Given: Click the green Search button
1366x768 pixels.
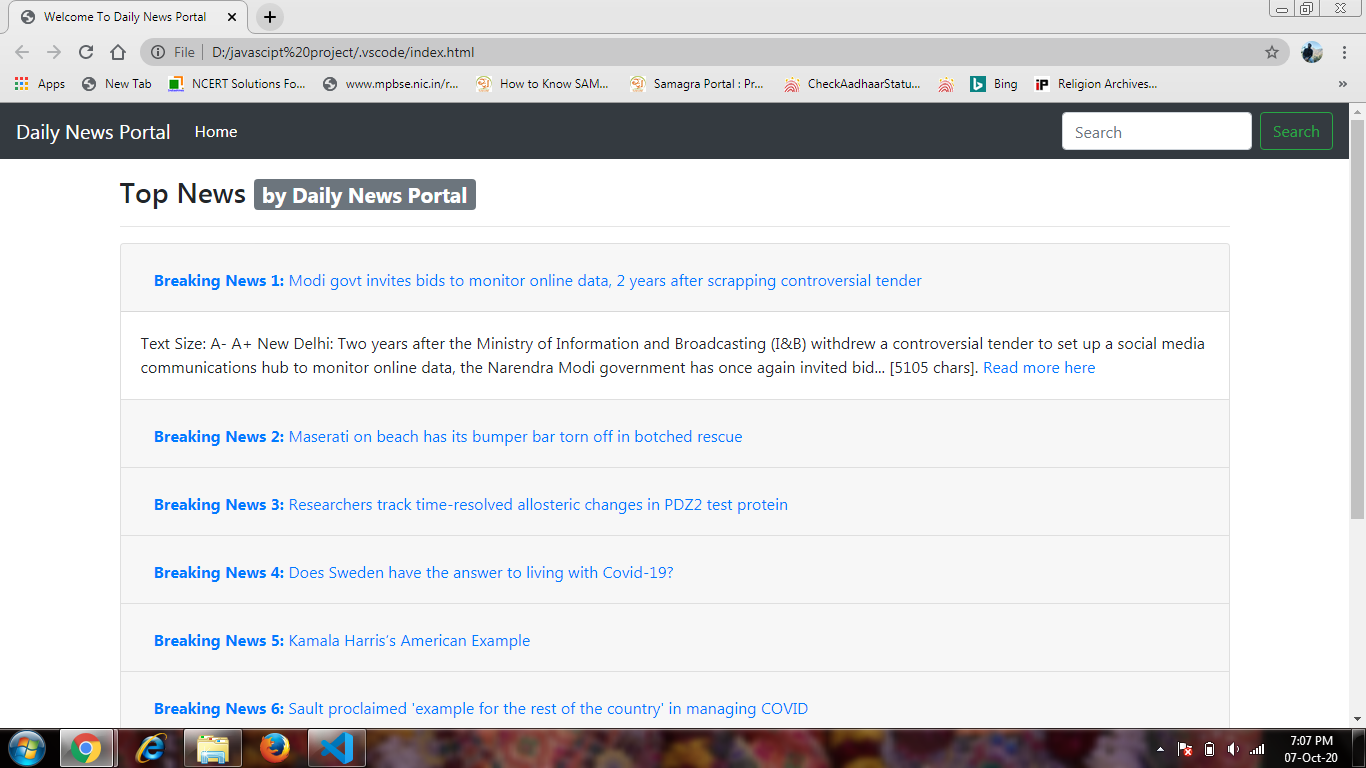Looking at the screenshot, I should pos(1296,132).
